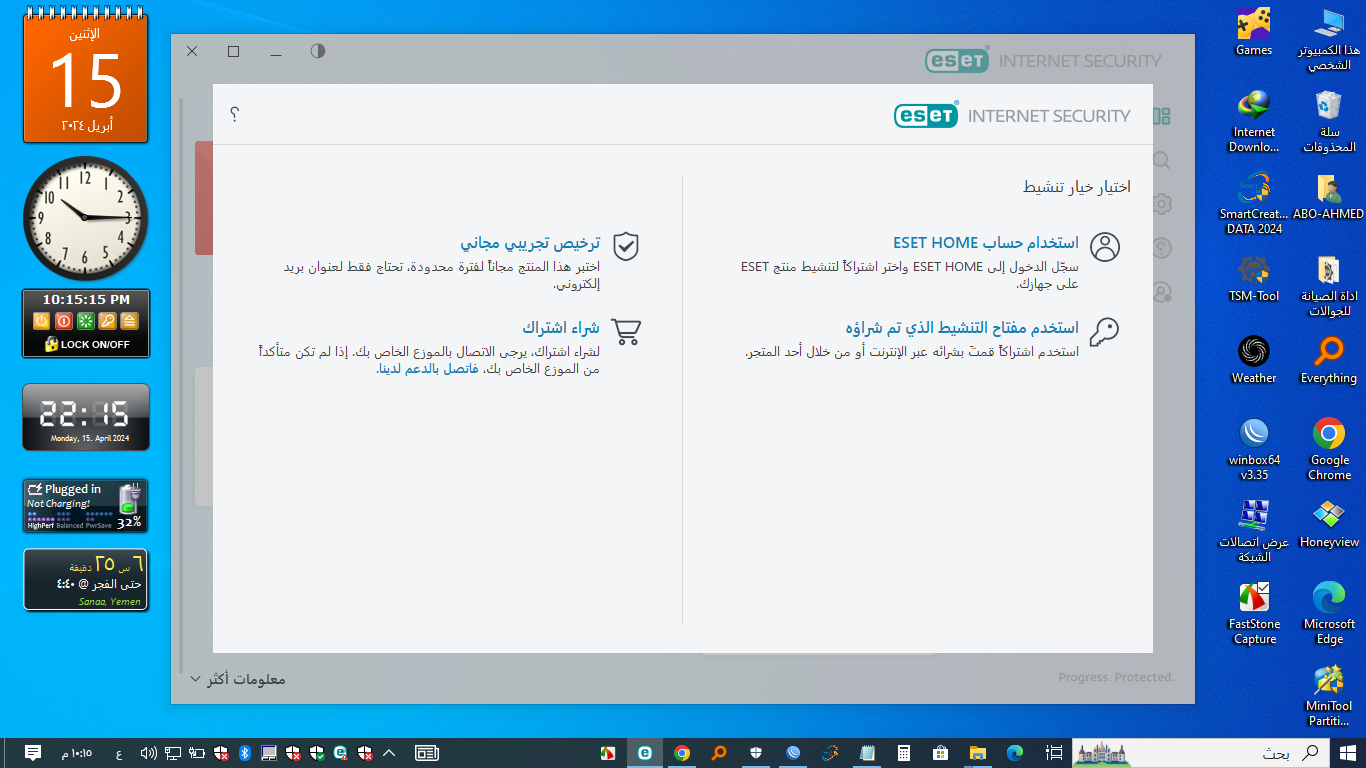Open Weather desktop shortcut

coord(1254,361)
